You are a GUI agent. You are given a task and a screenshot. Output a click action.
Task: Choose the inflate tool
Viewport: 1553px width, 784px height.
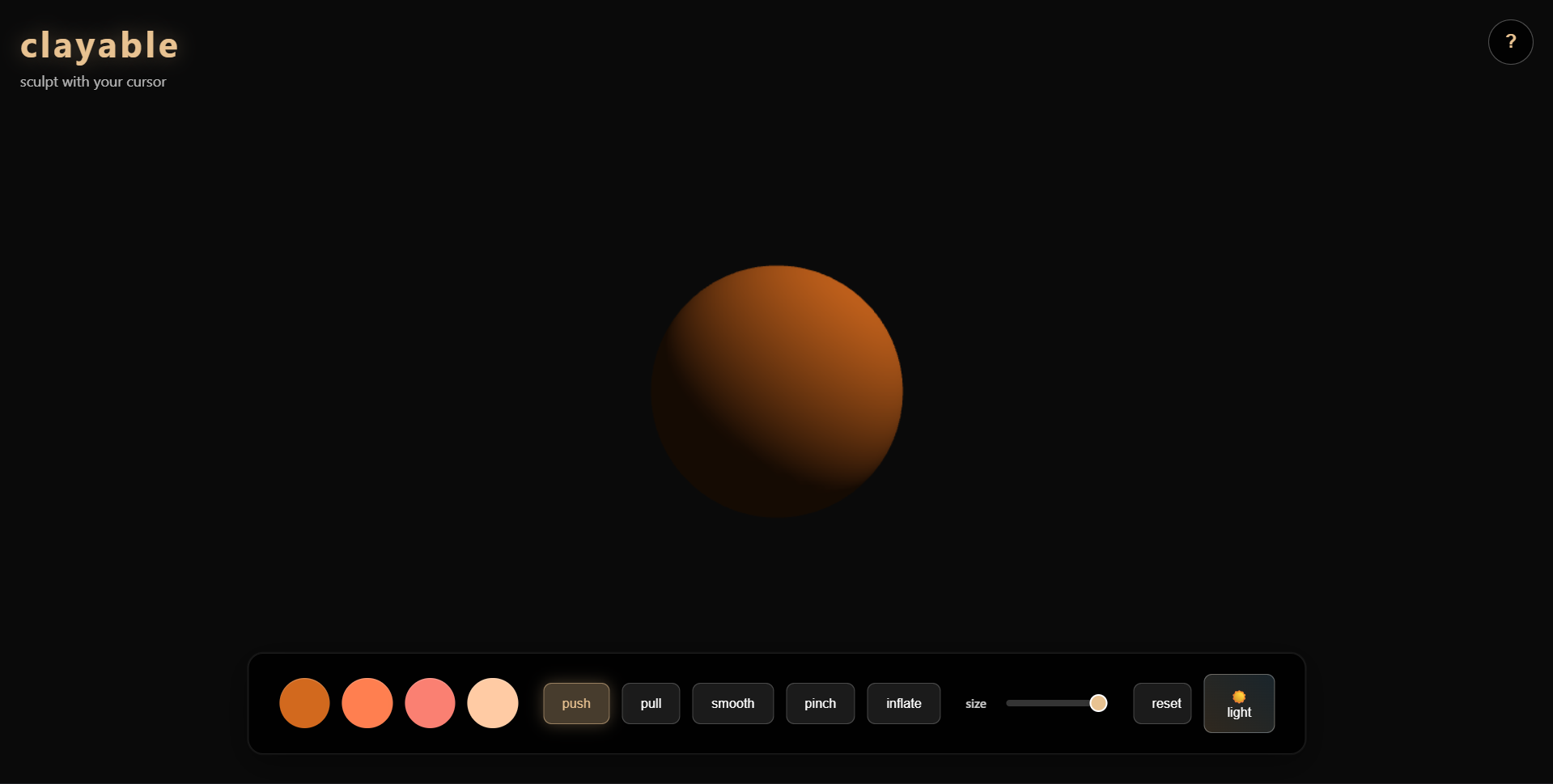[903, 703]
